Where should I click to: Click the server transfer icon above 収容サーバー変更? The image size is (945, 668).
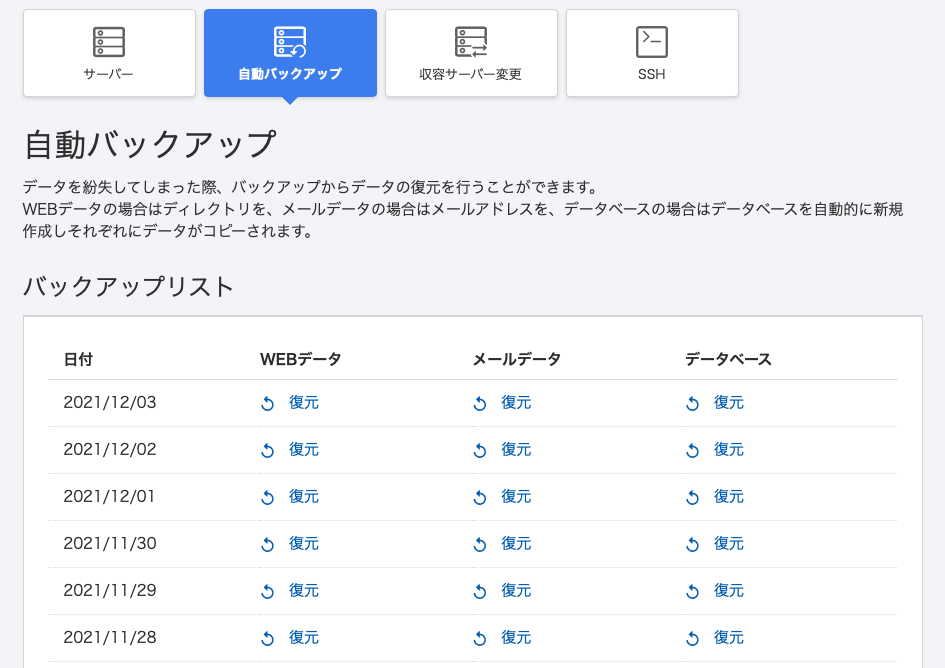[471, 42]
